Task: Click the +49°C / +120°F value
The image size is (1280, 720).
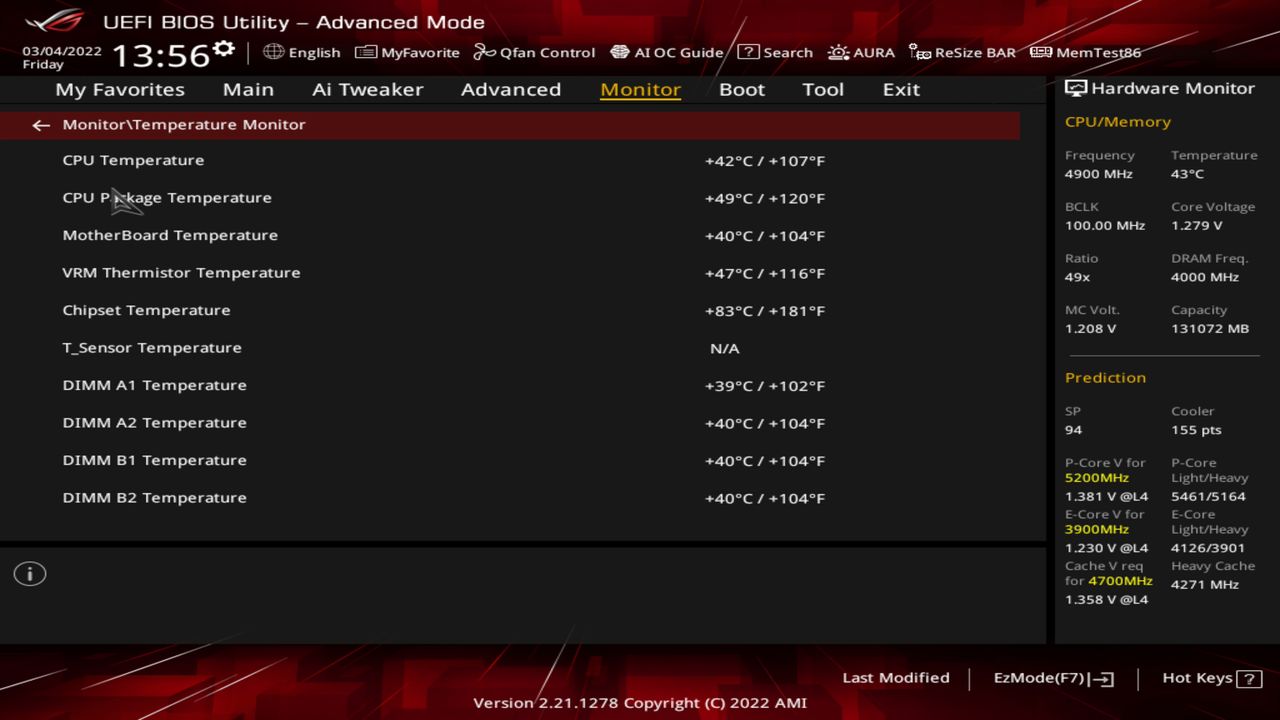Action: [x=765, y=198]
